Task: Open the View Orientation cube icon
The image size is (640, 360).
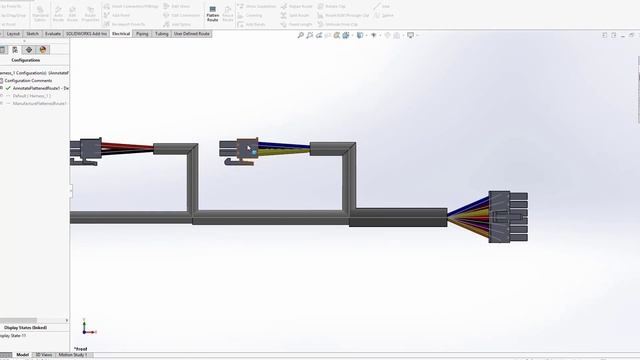Action: (x=346, y=36)
